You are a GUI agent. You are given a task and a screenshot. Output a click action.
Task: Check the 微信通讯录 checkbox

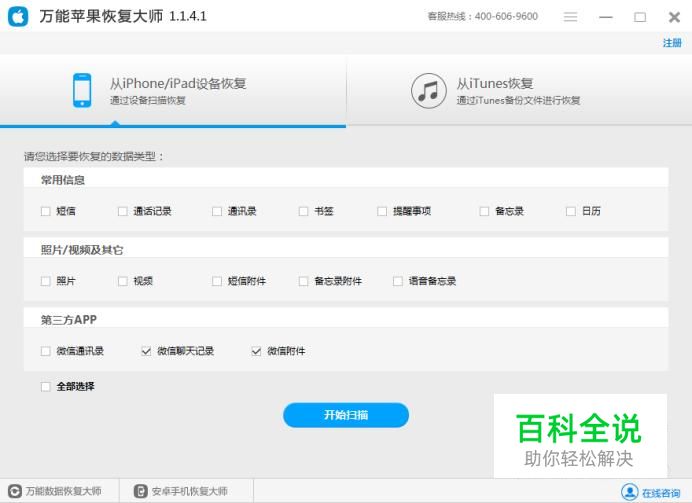coord(45,351)
